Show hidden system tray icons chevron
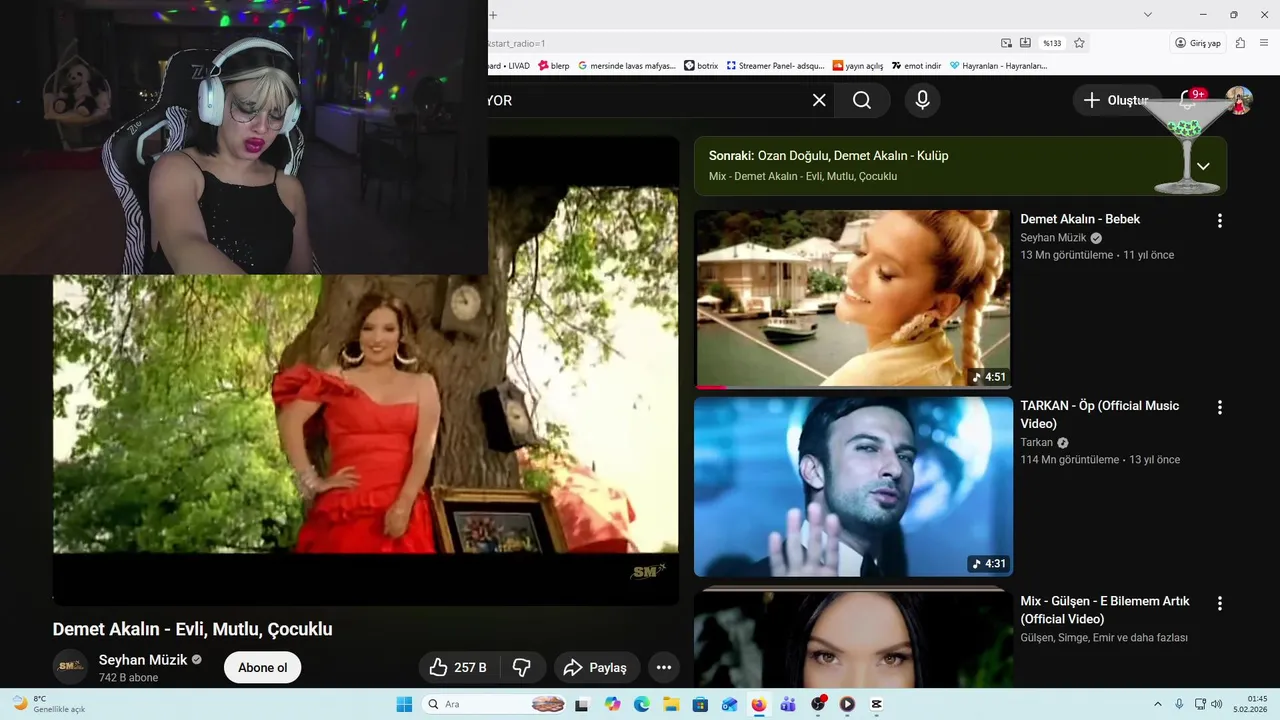The width and height of the screenshot is (1280, 720). (x=1158, y=704)
